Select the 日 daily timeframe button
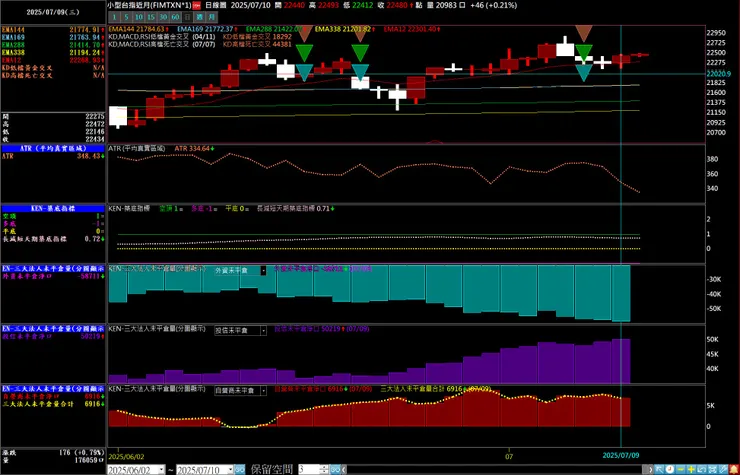 pyautogui.click(x=187, y=17)
